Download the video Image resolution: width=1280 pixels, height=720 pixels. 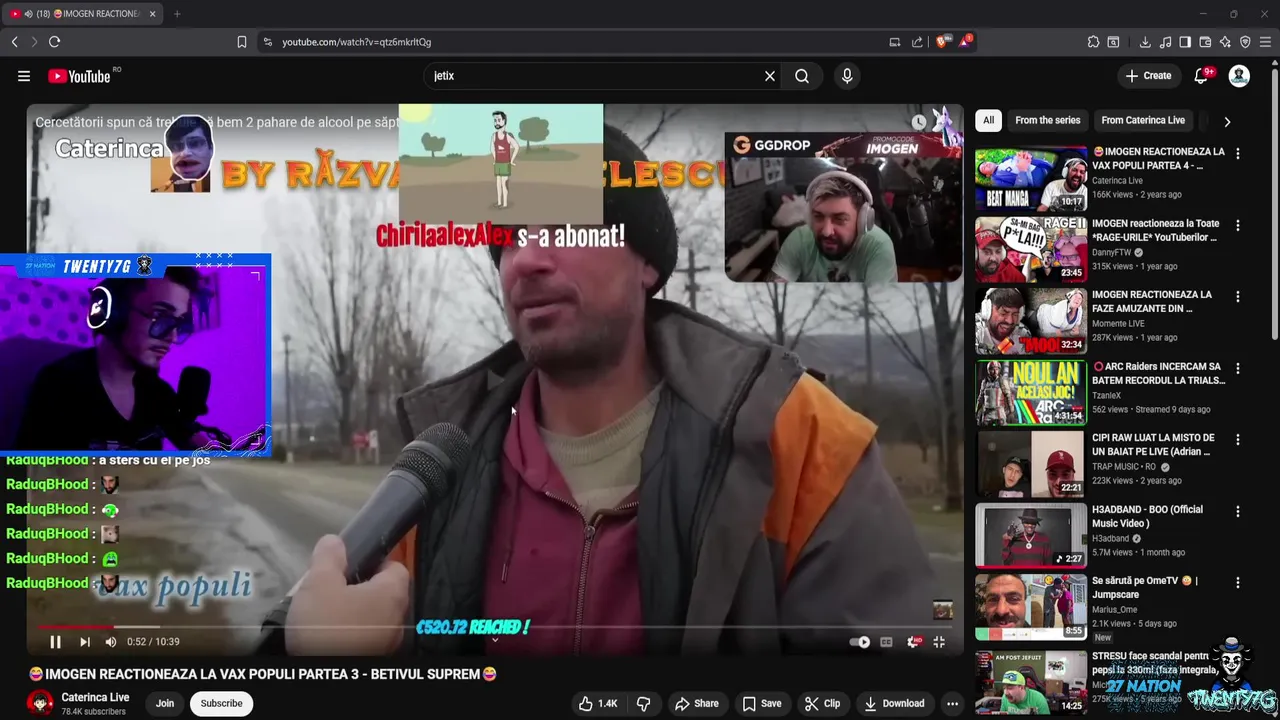[x=894, y=703]
